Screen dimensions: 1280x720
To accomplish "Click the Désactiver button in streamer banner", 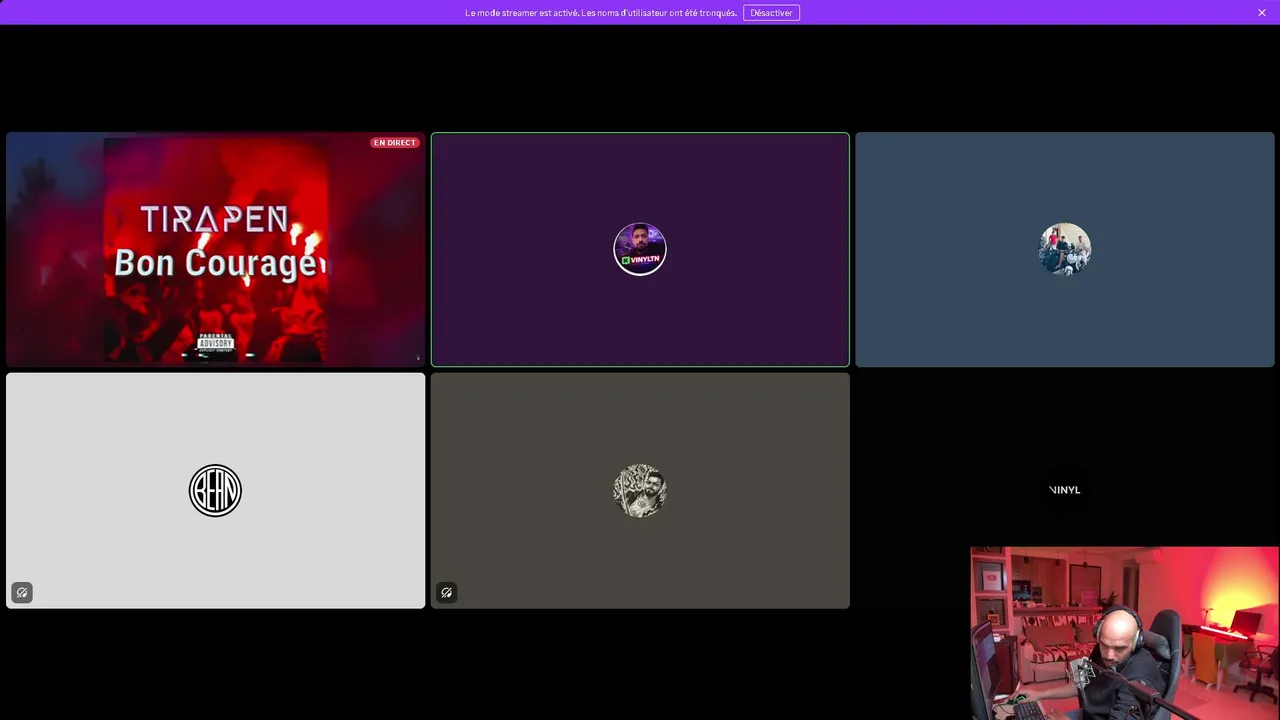I will 771,13.
